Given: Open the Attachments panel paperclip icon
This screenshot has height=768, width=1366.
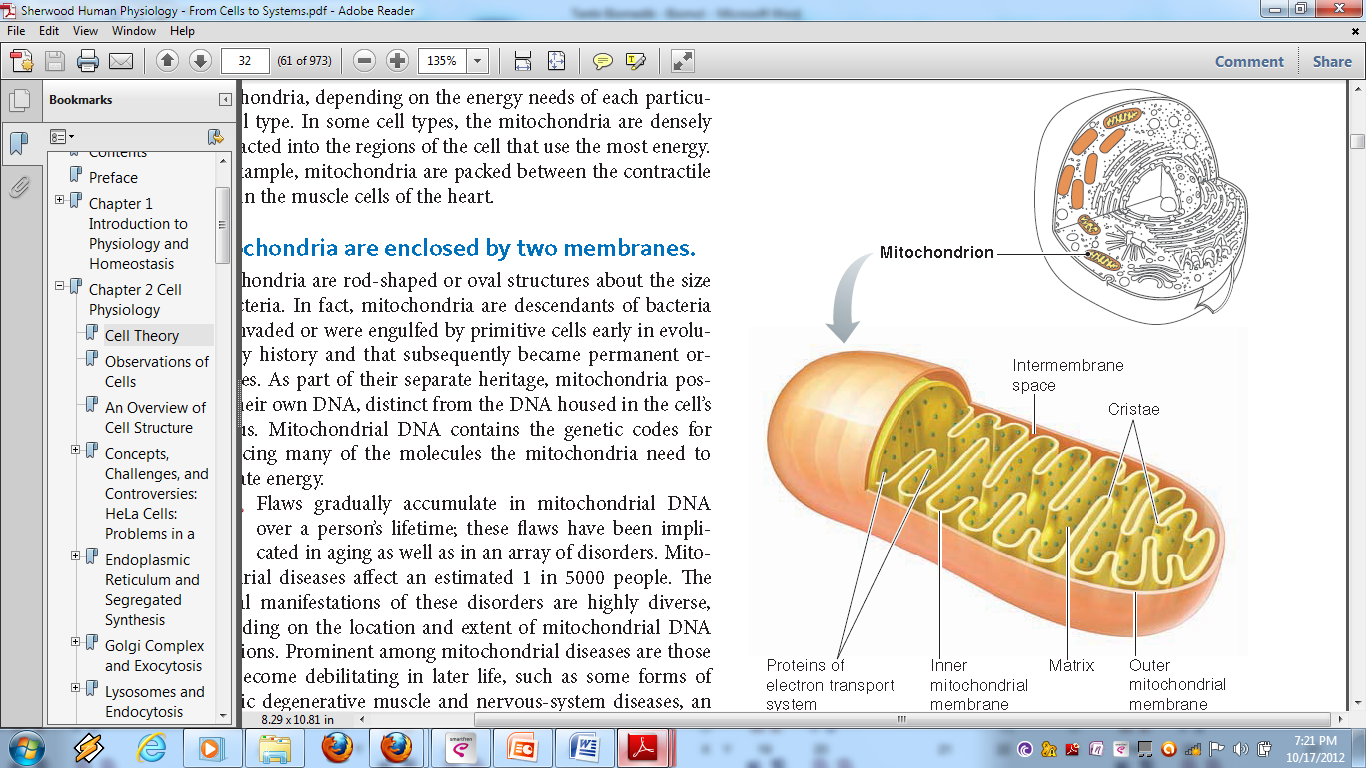Looking at the screenshot, I should (x=19, y=187).
